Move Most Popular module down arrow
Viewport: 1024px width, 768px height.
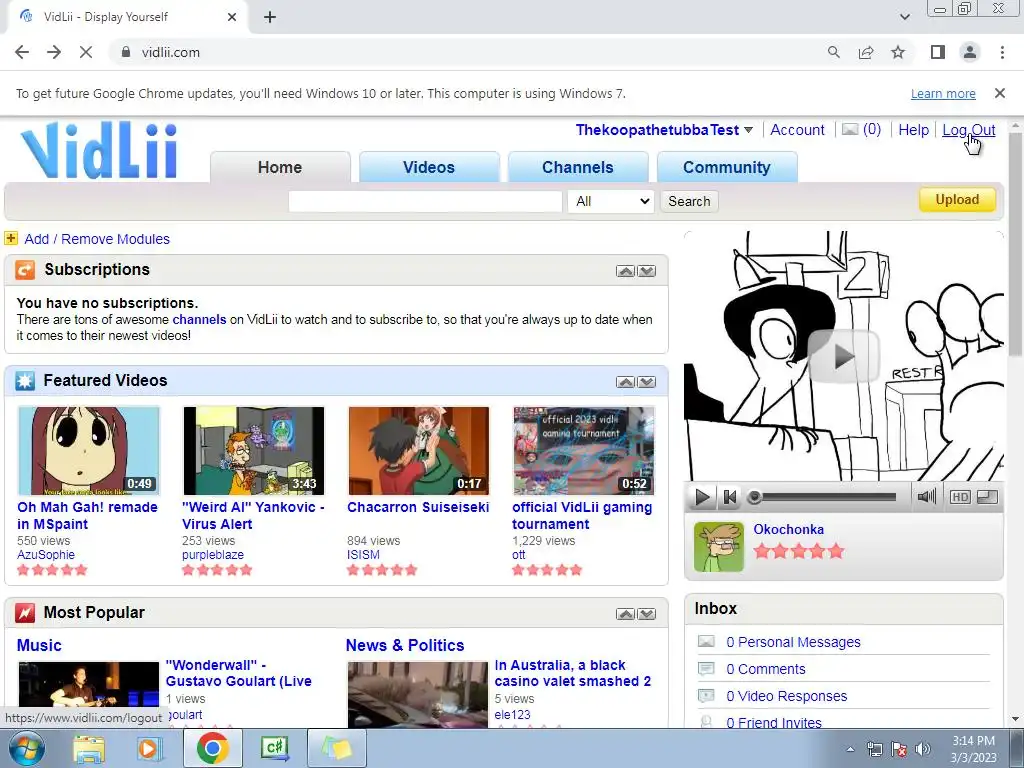[x=647, y=614]
